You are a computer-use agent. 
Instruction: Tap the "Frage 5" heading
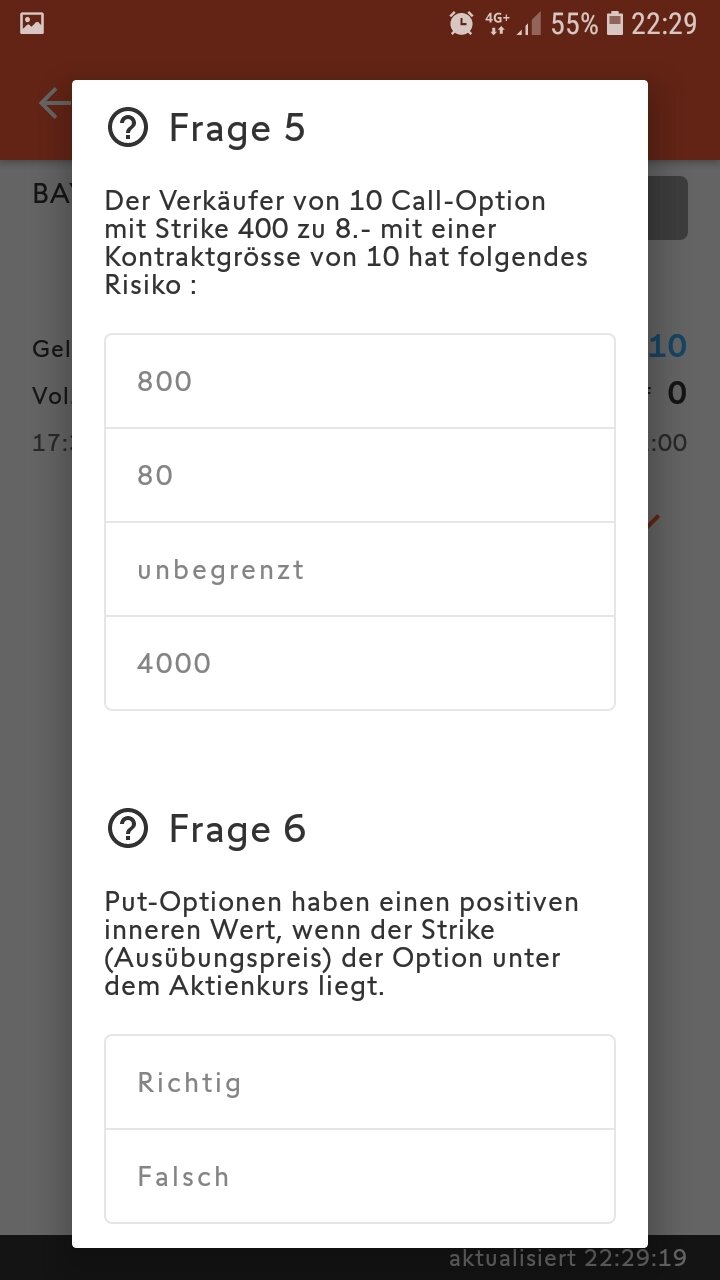(237, 128)
